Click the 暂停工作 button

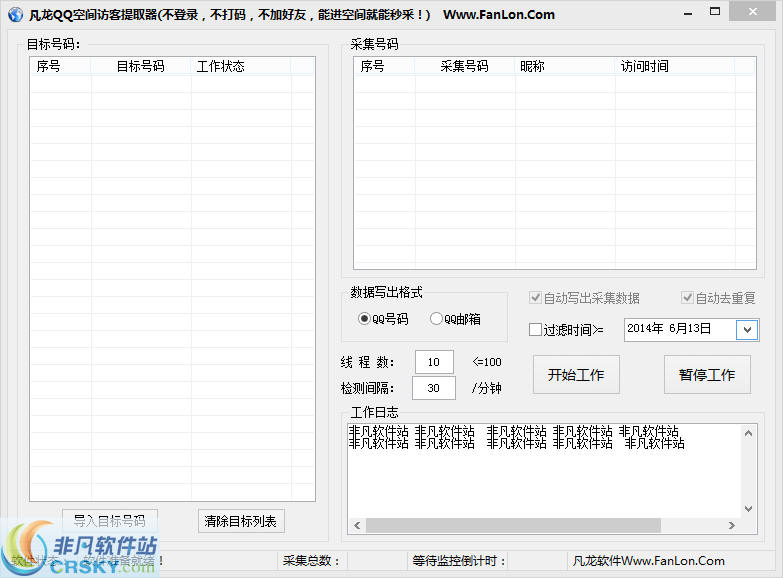(x=707, y=375)
